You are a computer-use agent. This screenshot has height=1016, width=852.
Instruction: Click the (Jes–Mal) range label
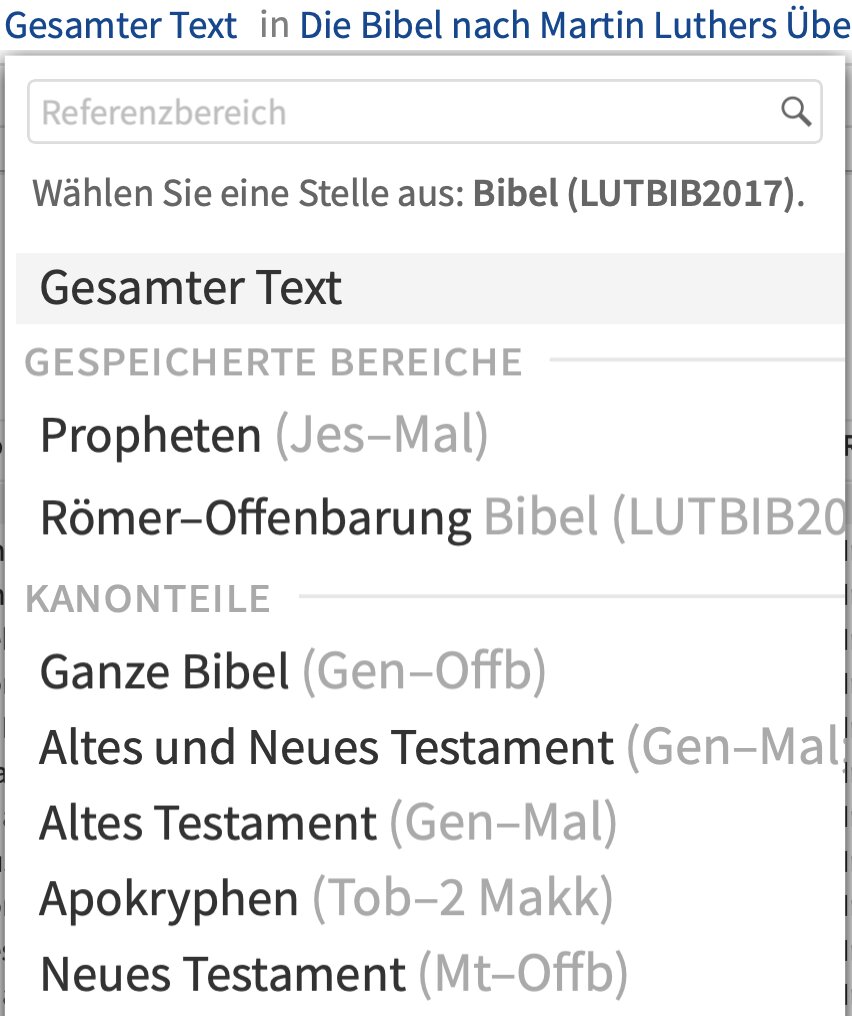click(382, 435)
